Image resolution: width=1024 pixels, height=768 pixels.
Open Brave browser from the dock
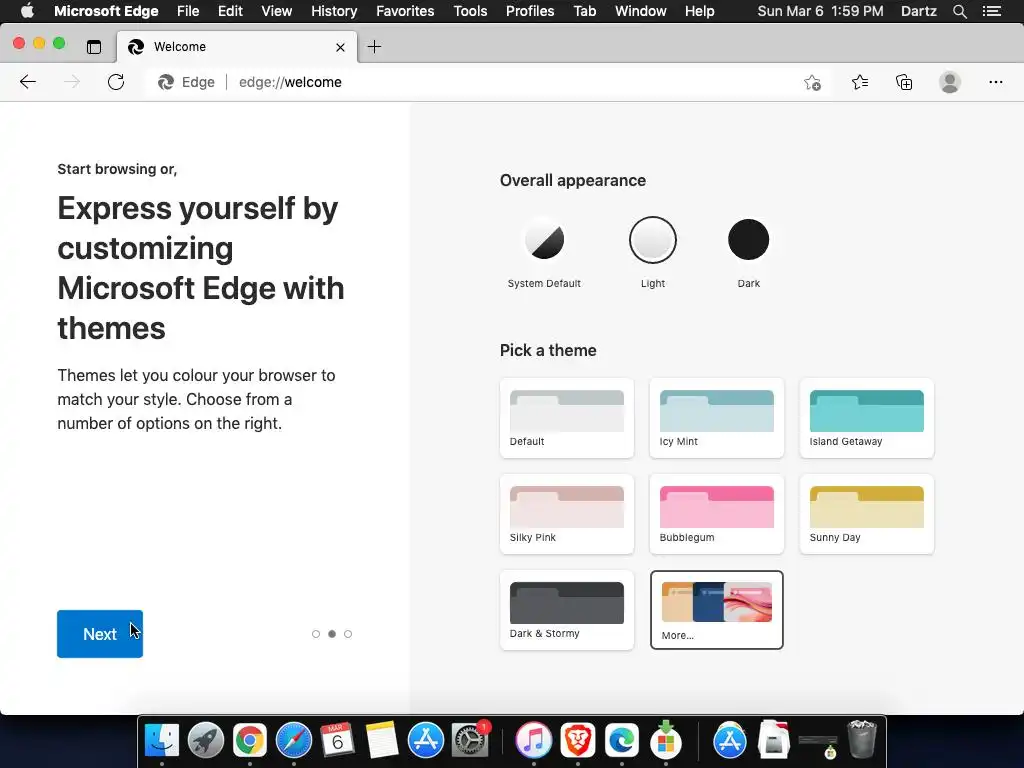click(x=578, y=741)
